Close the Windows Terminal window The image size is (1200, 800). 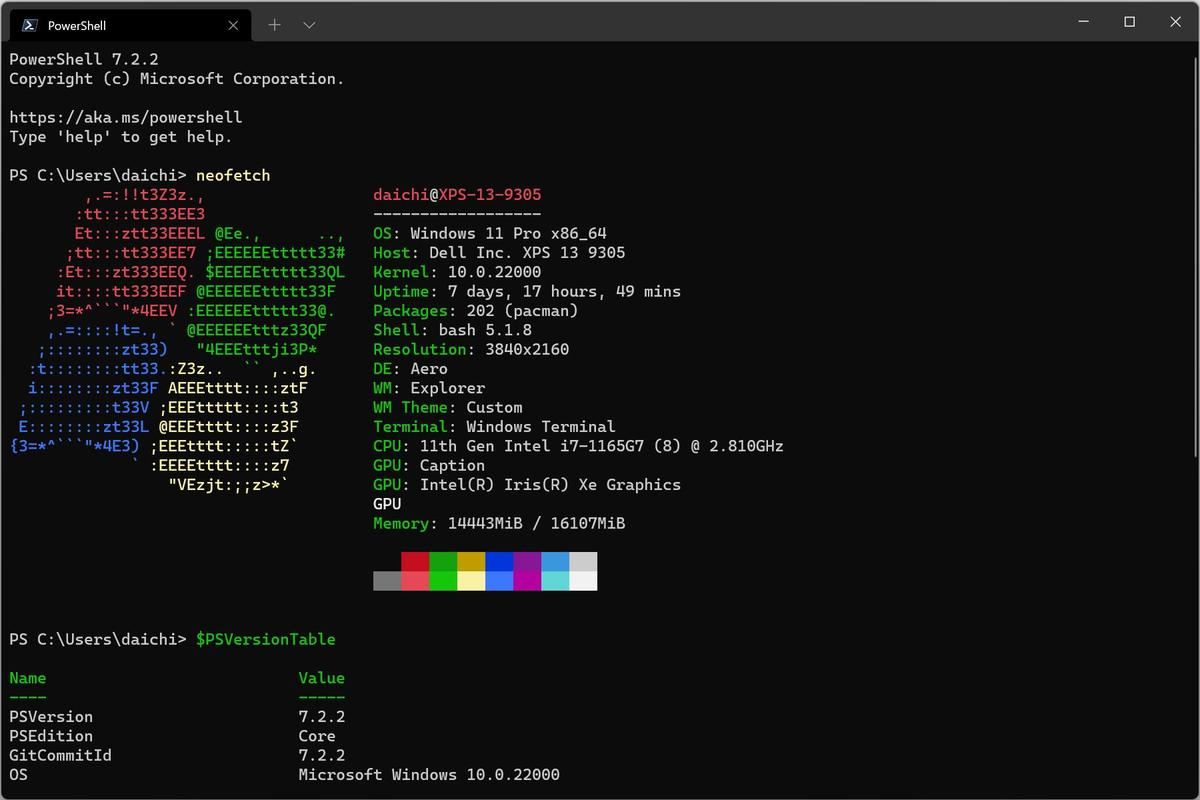pyautogui.click(x=1174, y=22)
